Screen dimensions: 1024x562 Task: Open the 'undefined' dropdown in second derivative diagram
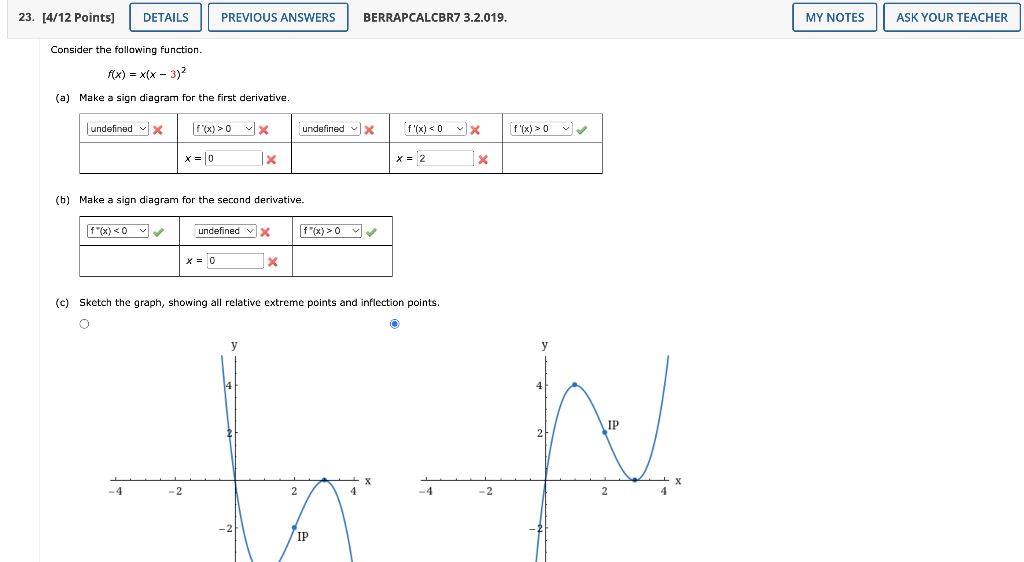click(225, 231)
